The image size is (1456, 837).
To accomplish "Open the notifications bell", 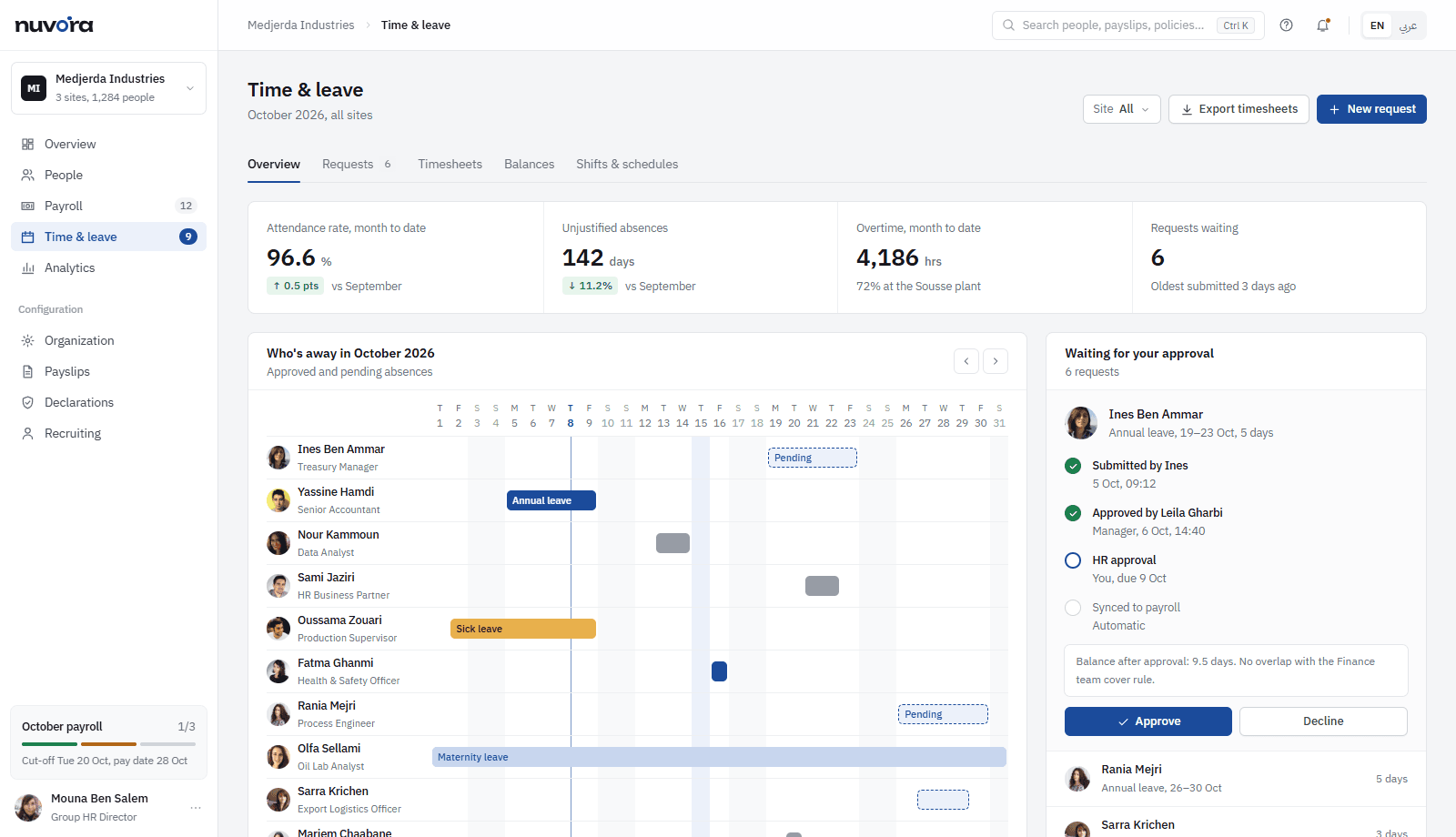I will coord(1323,25).
